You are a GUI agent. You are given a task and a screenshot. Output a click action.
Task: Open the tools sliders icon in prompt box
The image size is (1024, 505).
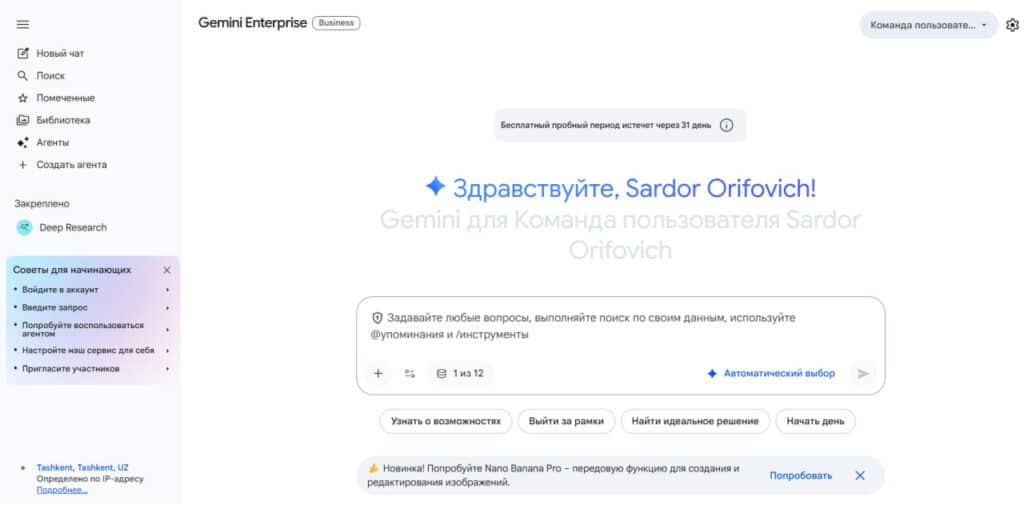pyautogui.click(x=410, y=373)
